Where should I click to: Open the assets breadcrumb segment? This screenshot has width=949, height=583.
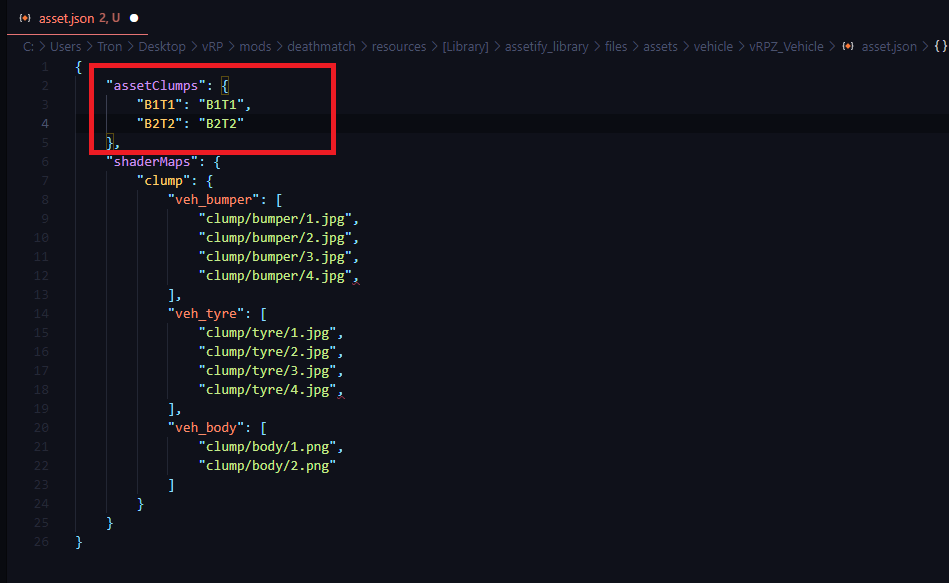tap(660, 47)
